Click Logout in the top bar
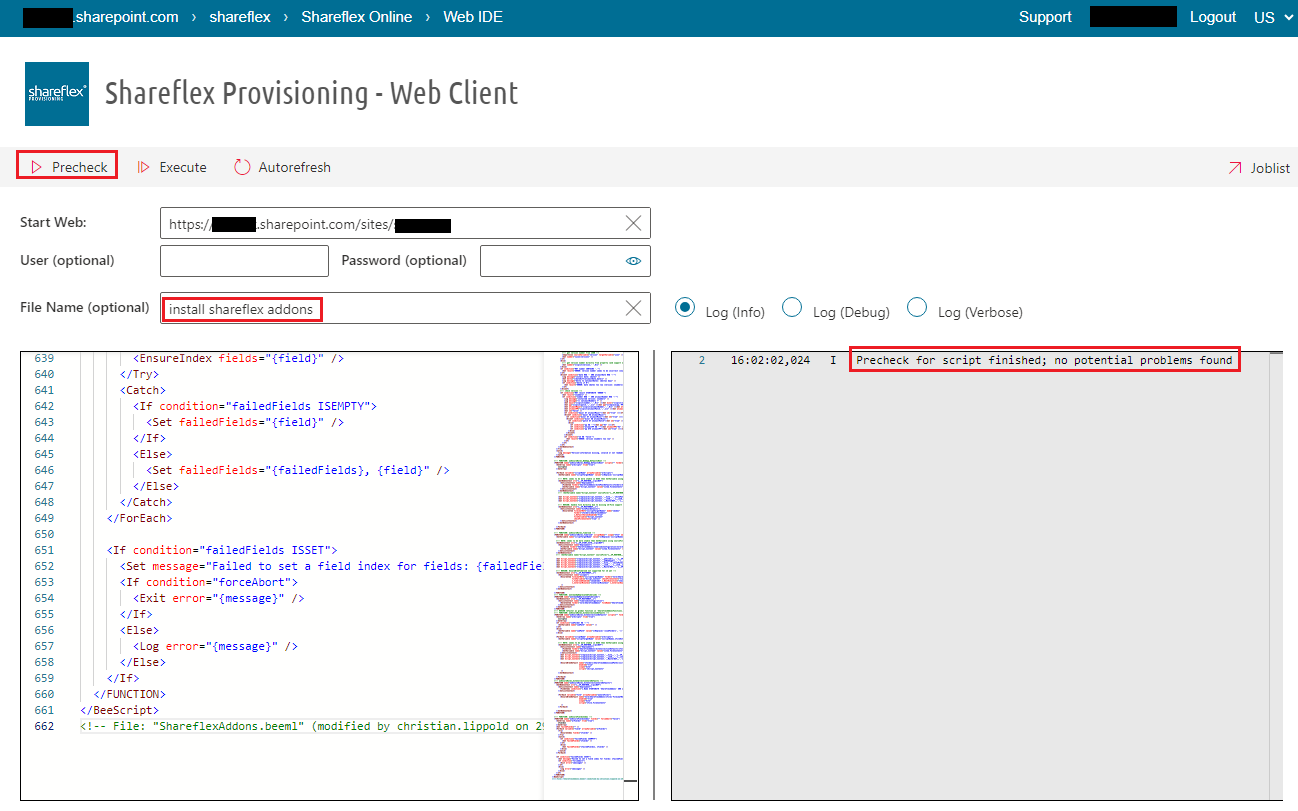 click(1213, 17)
